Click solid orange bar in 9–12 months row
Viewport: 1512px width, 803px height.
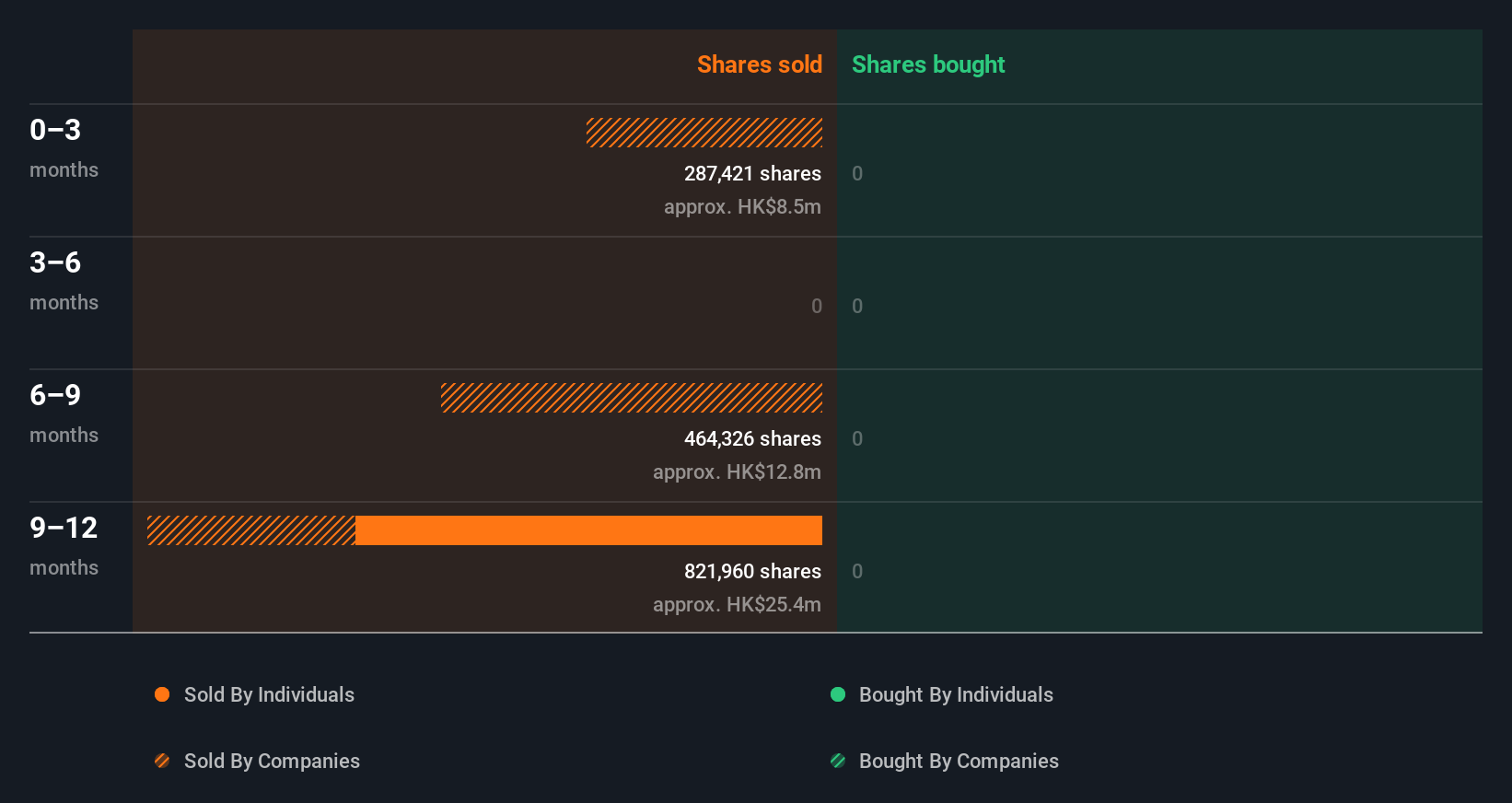(588, 530)
